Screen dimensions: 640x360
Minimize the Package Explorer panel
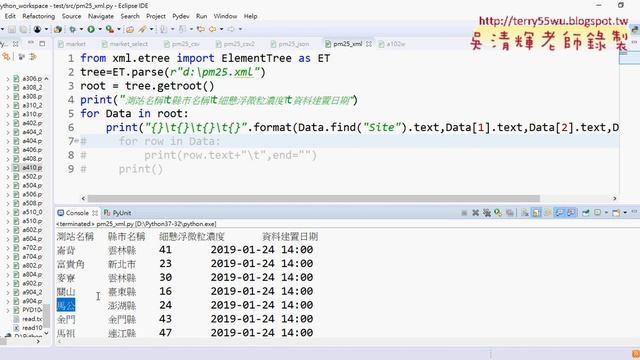pos(31,42)
